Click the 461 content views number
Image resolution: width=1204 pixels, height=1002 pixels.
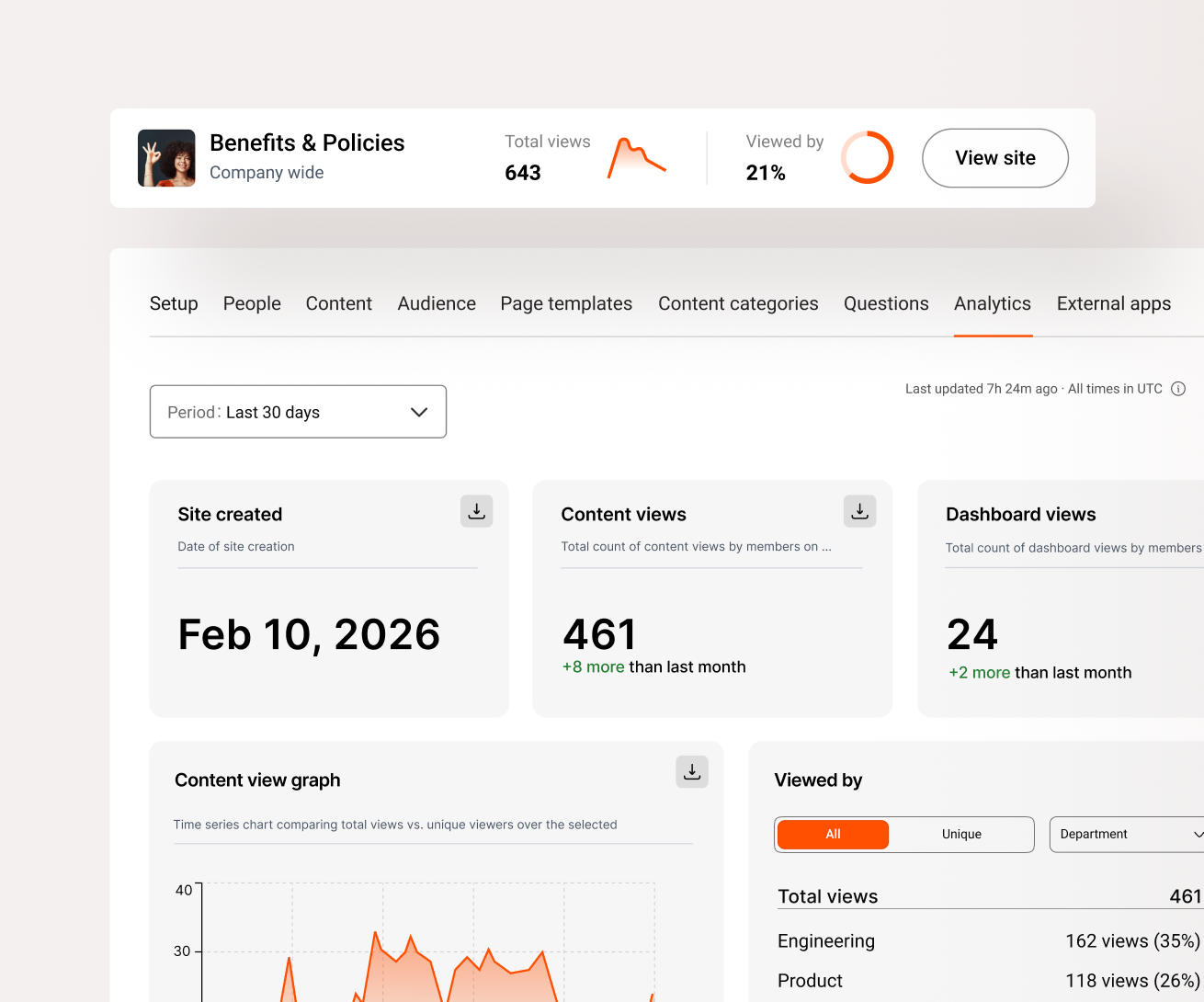[x=599, y=634]
